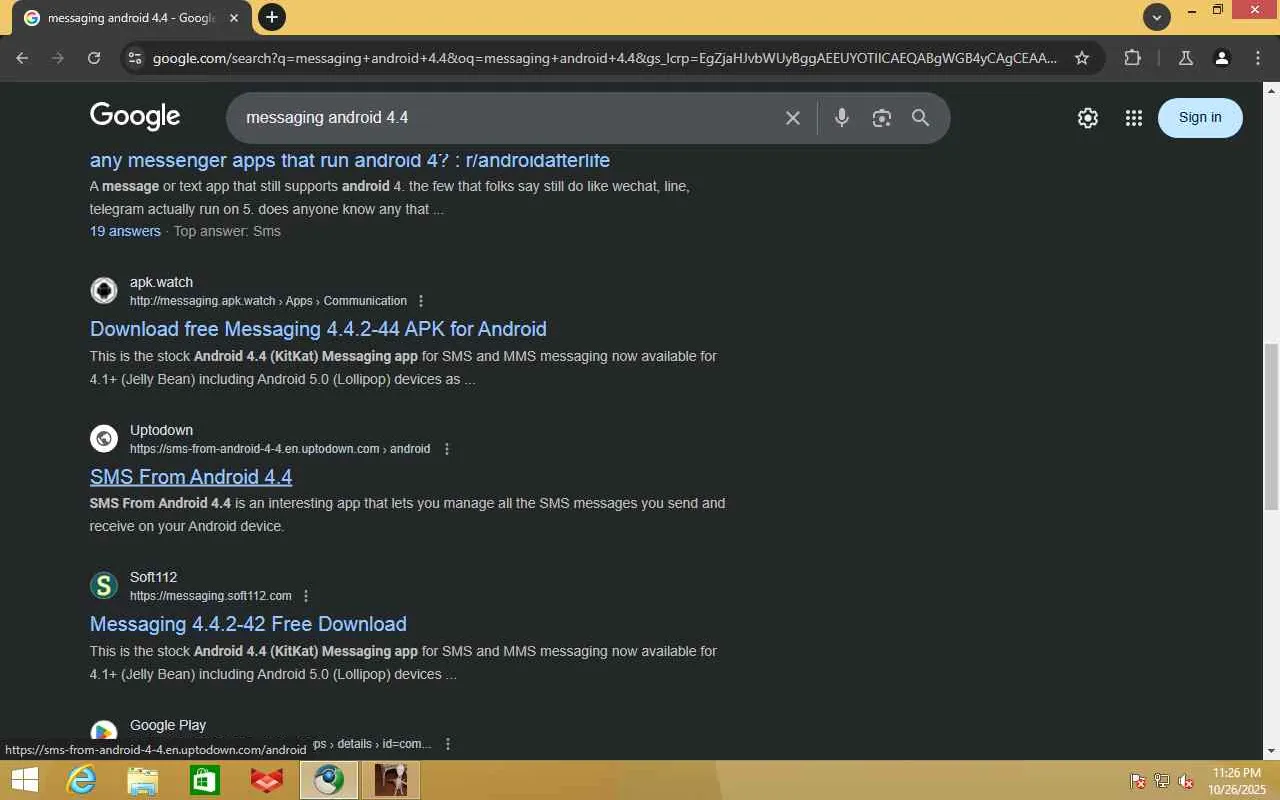Open the Chrome extensions menu
1280x800 pixels.
coord(1132,58)
